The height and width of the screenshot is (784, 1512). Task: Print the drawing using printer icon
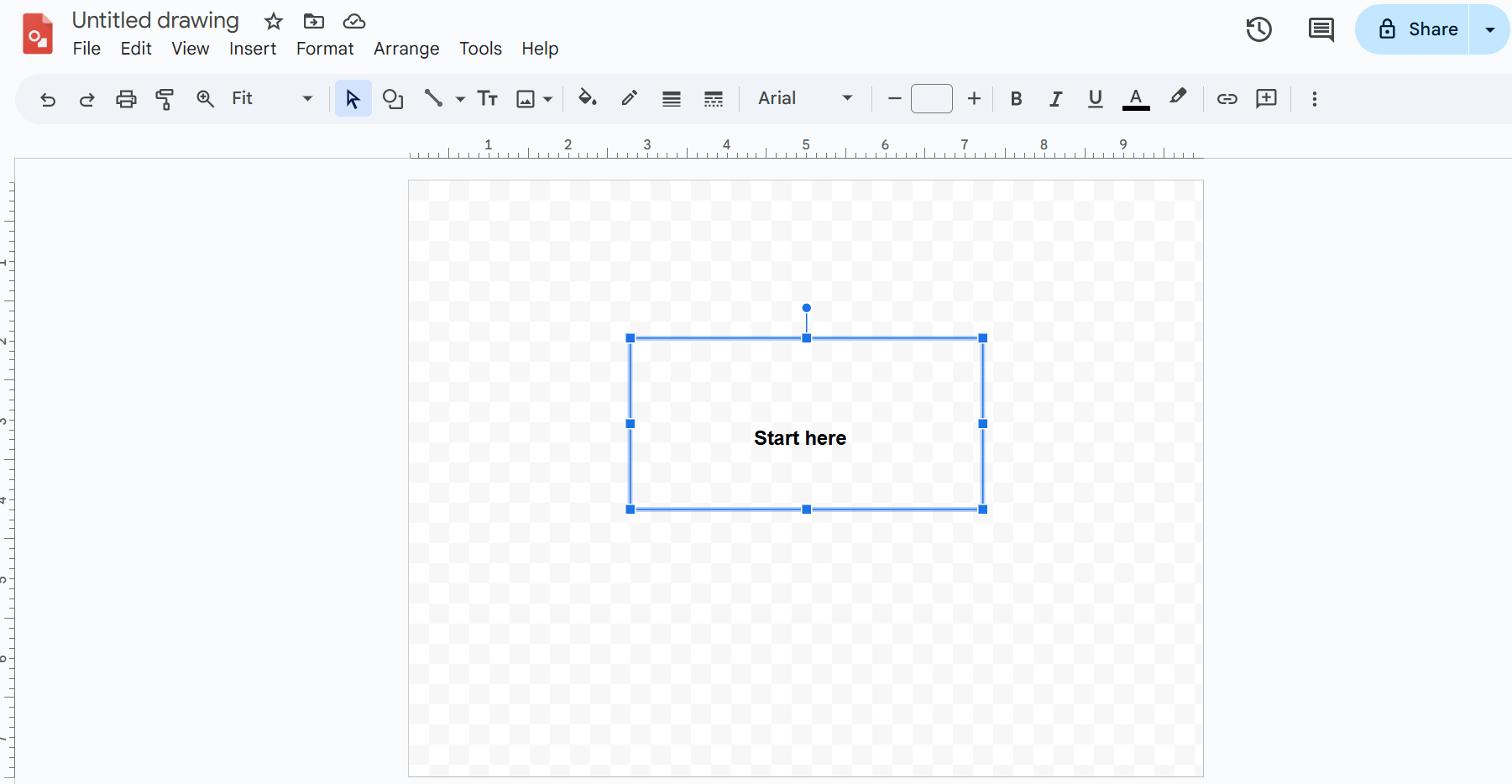point(126,99)
